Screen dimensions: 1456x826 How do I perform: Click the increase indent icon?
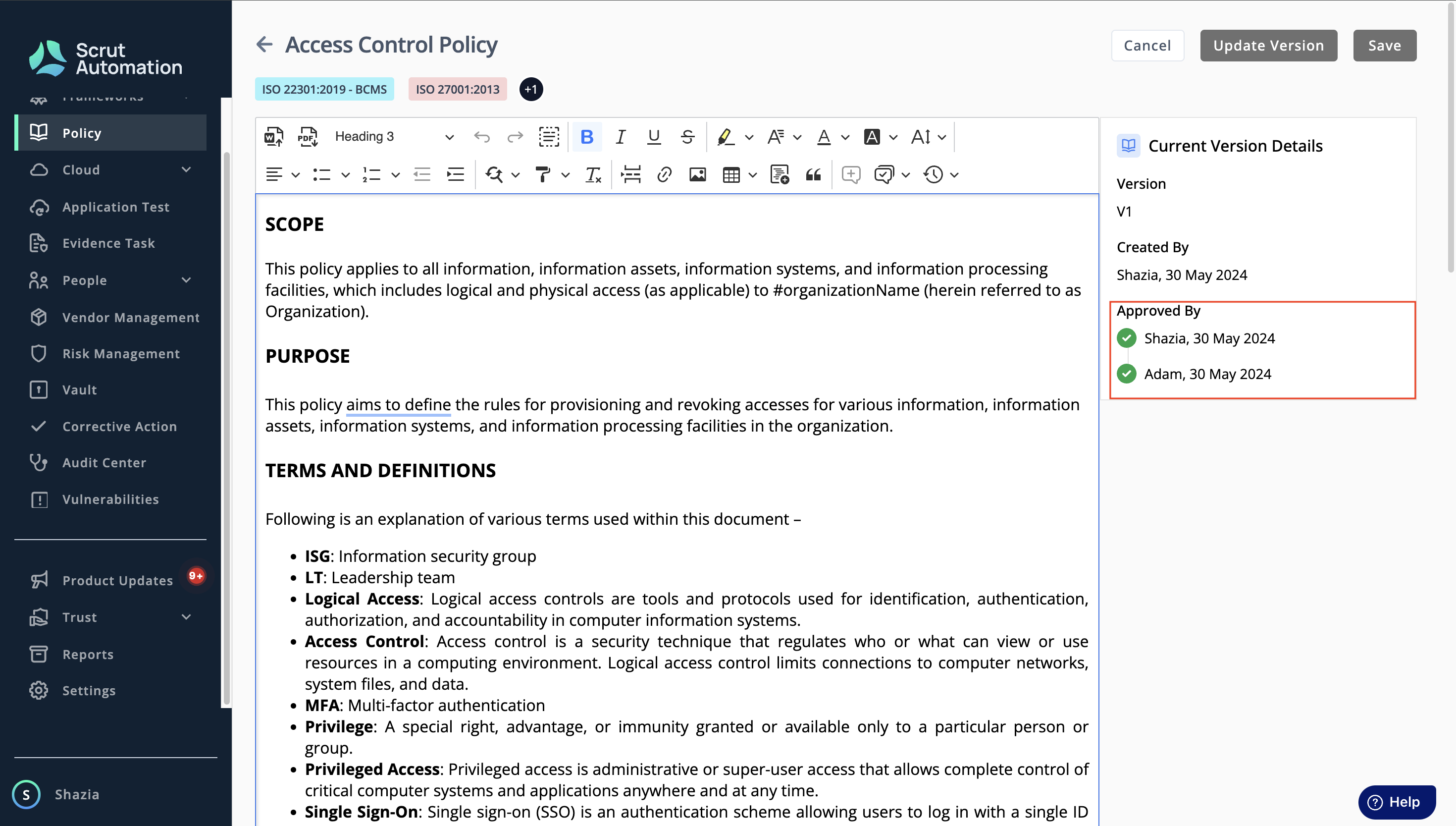(455, 175)
